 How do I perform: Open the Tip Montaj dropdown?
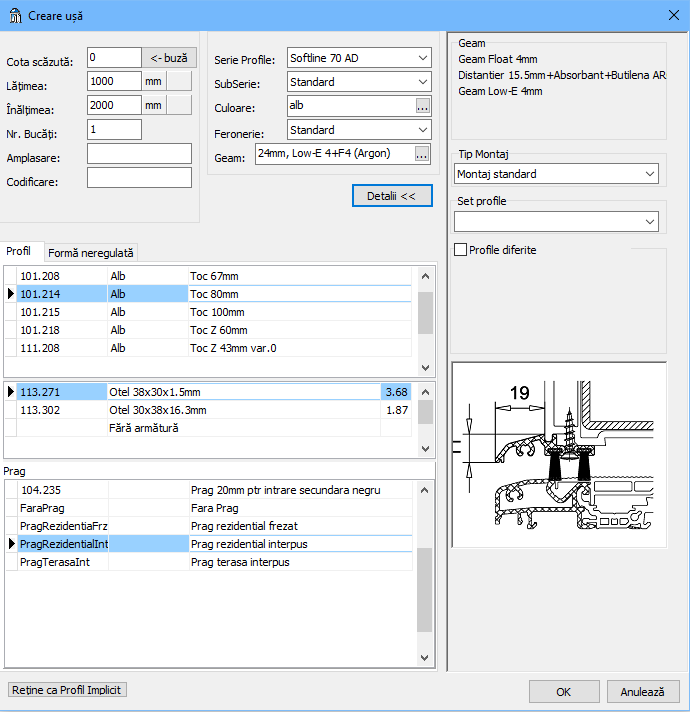(556, 174)
